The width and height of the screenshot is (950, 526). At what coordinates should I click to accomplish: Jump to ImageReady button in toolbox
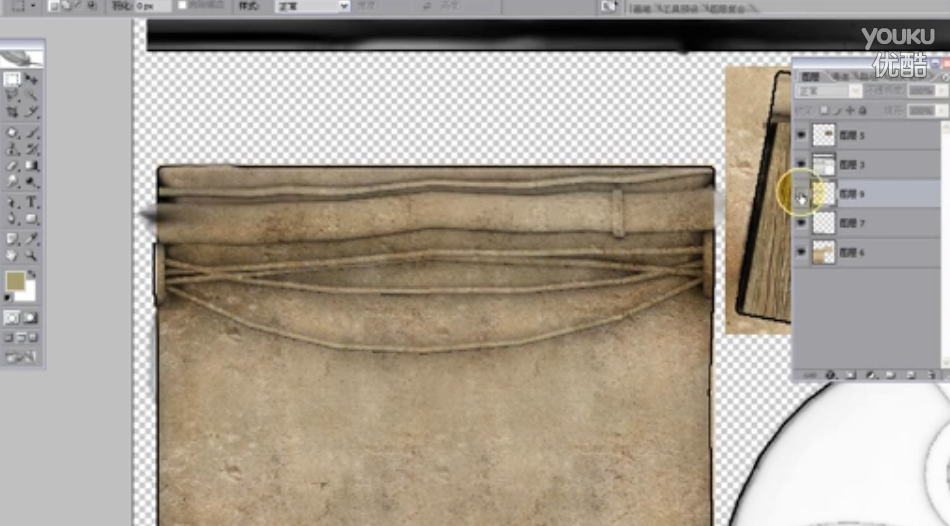[21, 357]
